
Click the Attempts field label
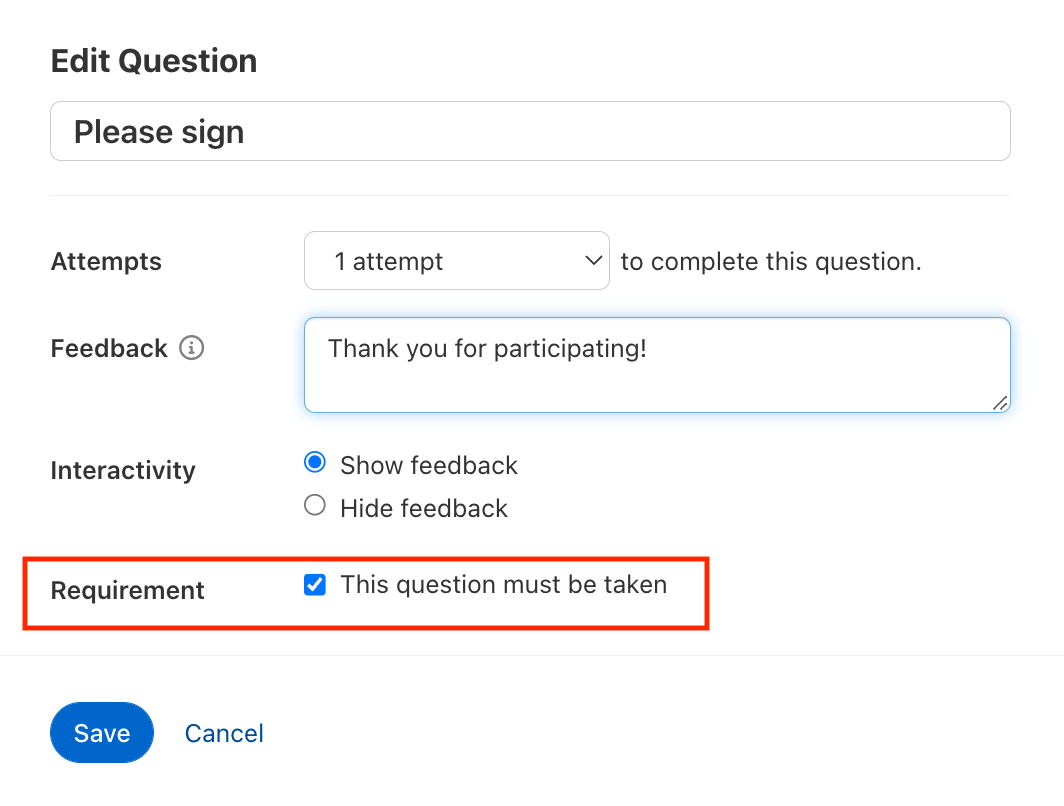click(106, 262)
